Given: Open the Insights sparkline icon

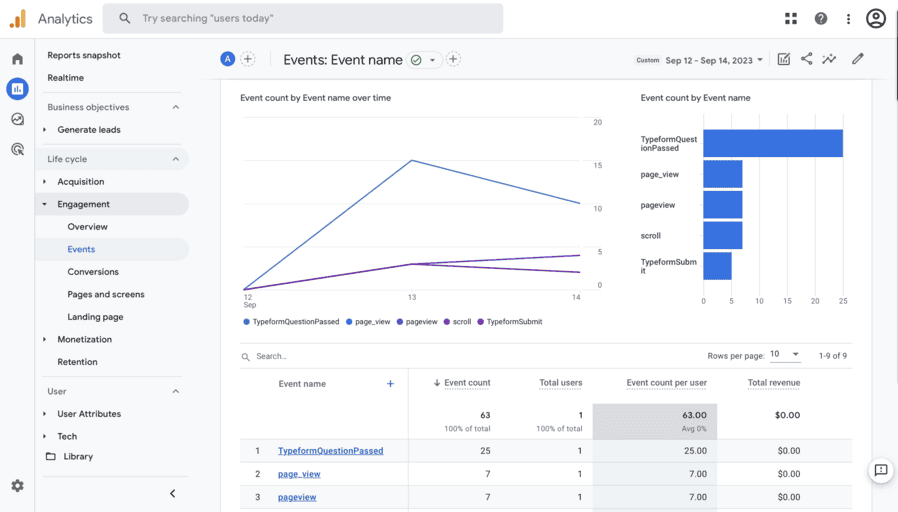Looking at the screenshot, I should click(x=829, y=59).
